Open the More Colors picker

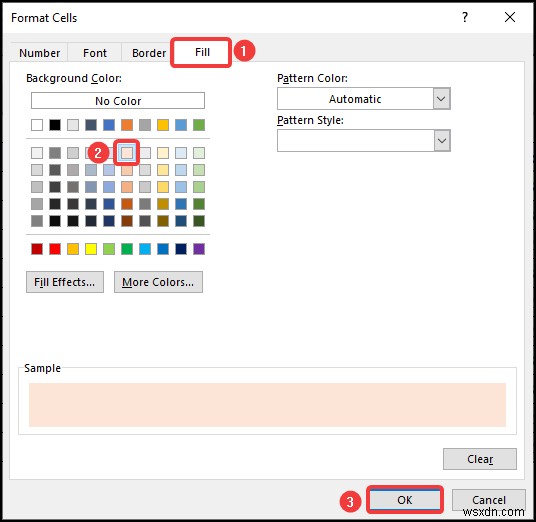coord(158,282)
